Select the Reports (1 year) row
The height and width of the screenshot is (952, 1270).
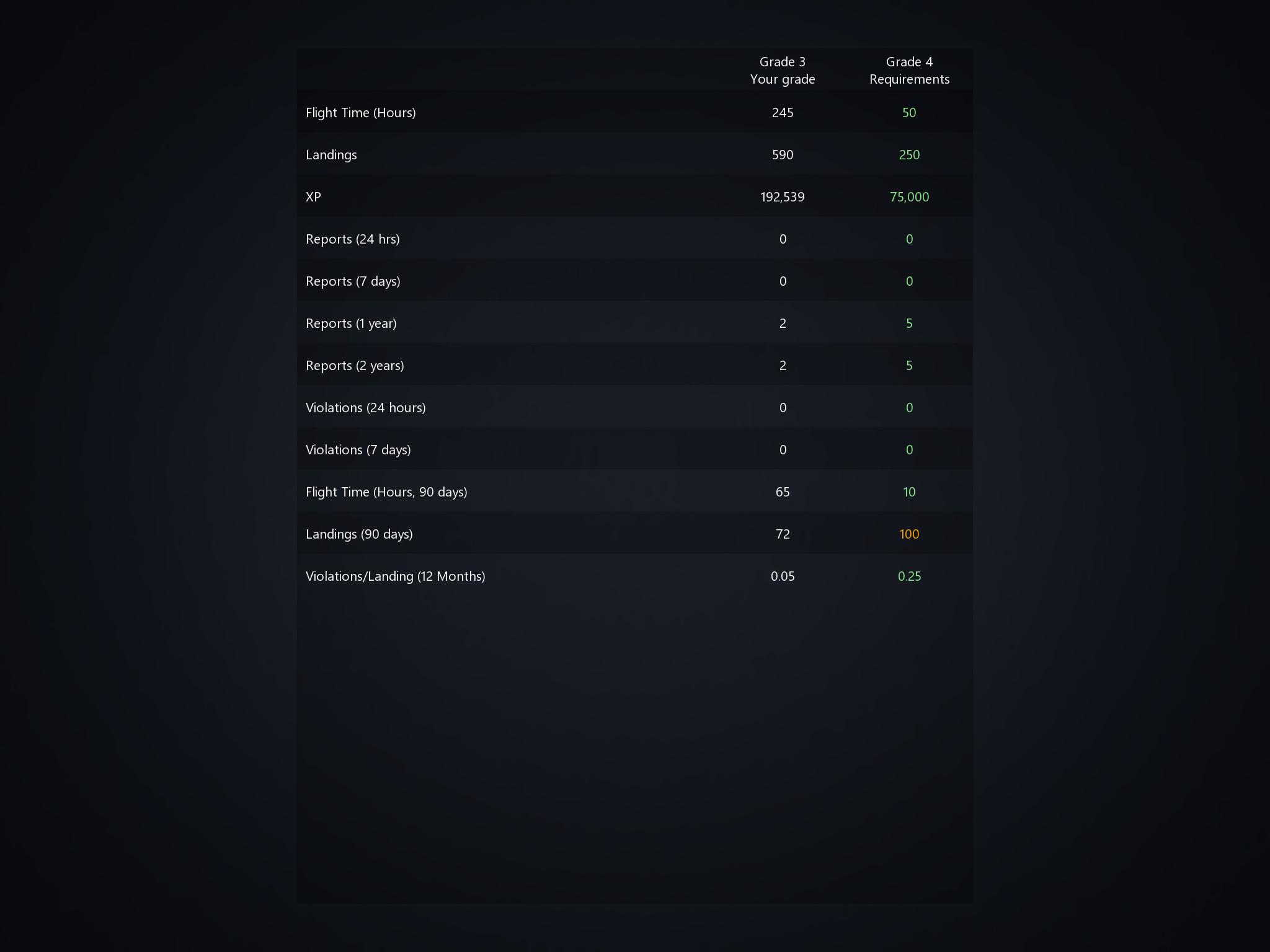351,324
